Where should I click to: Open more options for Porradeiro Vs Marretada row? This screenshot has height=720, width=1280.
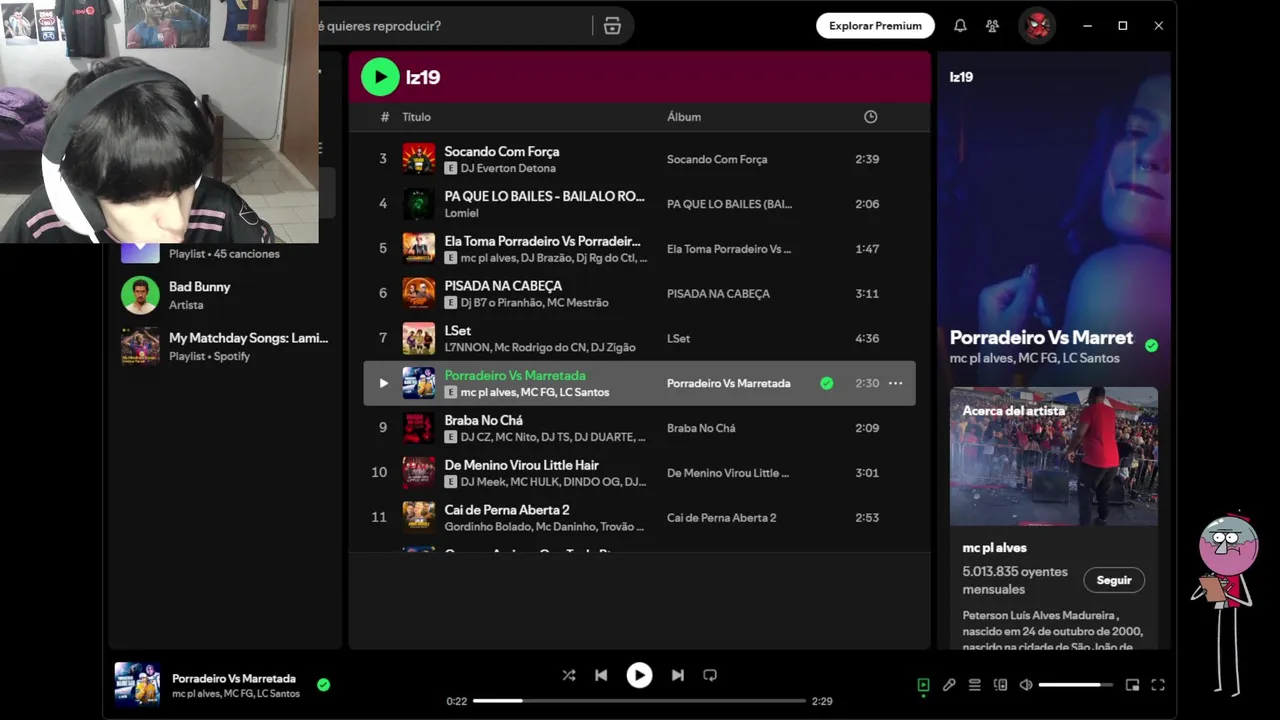pos(895,383)
